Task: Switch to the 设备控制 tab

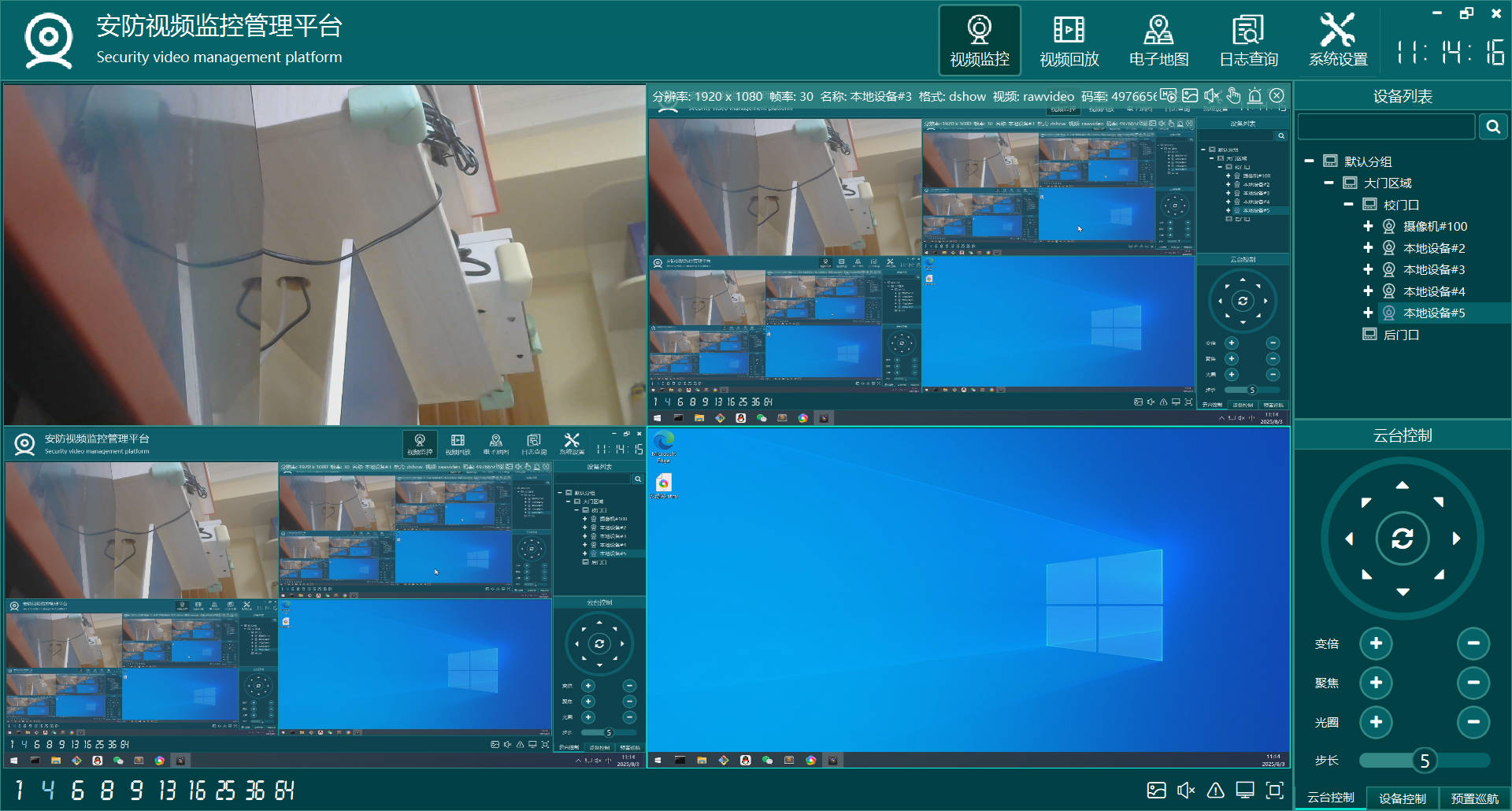Action: click(x=1403, y=798)
